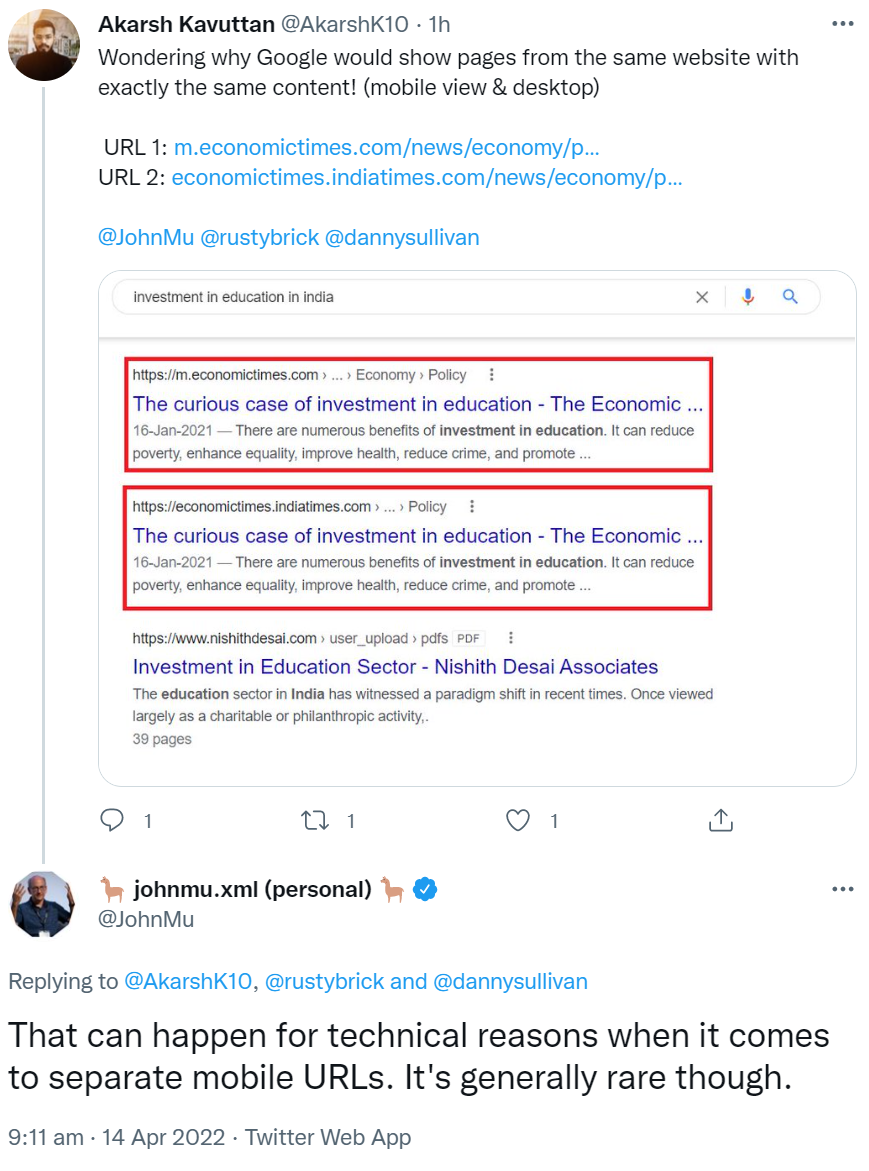
Task: Like Akarsh Kavuttan's tweet
Action: pos(517,821)
